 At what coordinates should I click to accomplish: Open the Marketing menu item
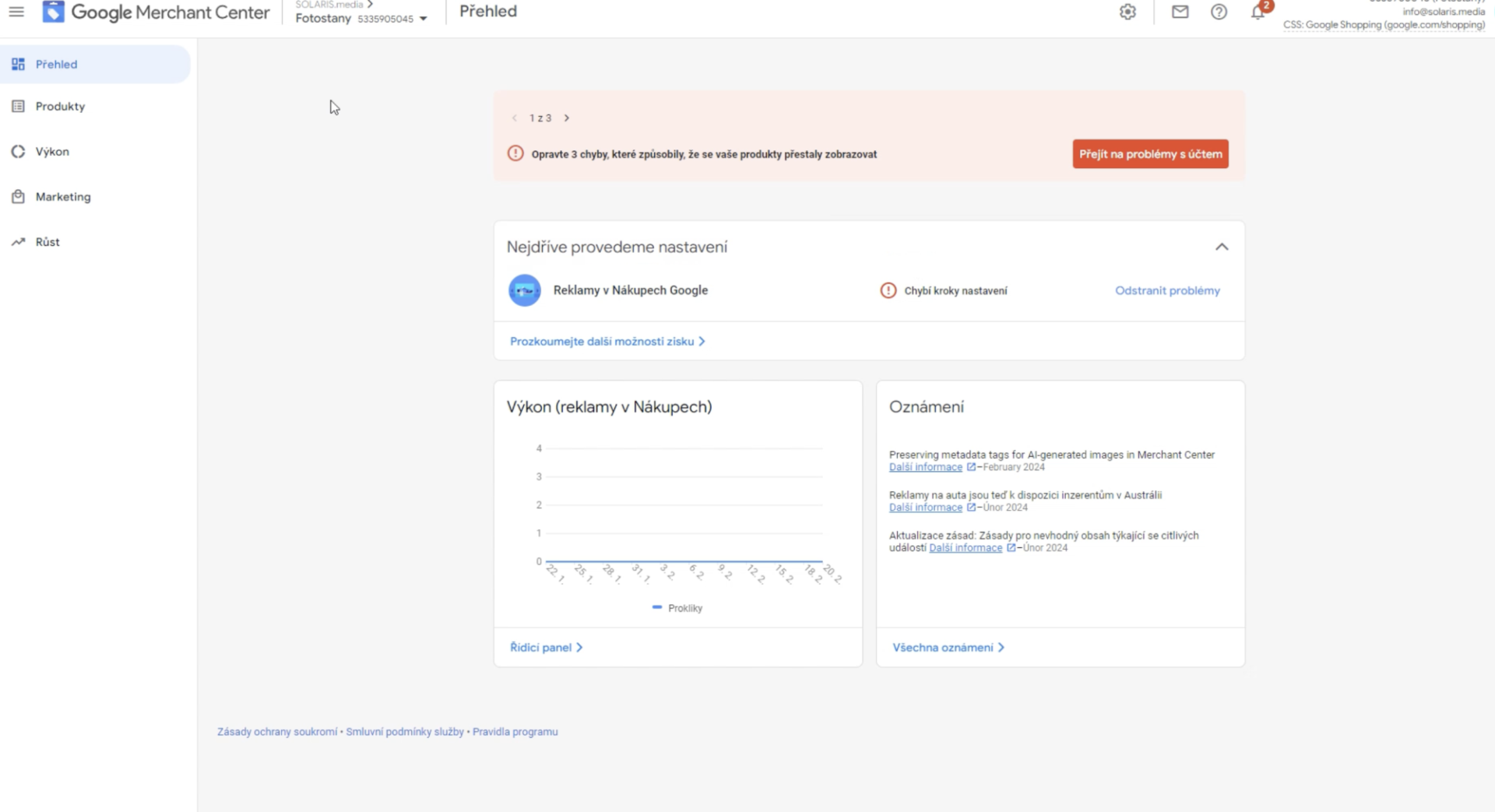pyautogui.click(x=95, y=196)
